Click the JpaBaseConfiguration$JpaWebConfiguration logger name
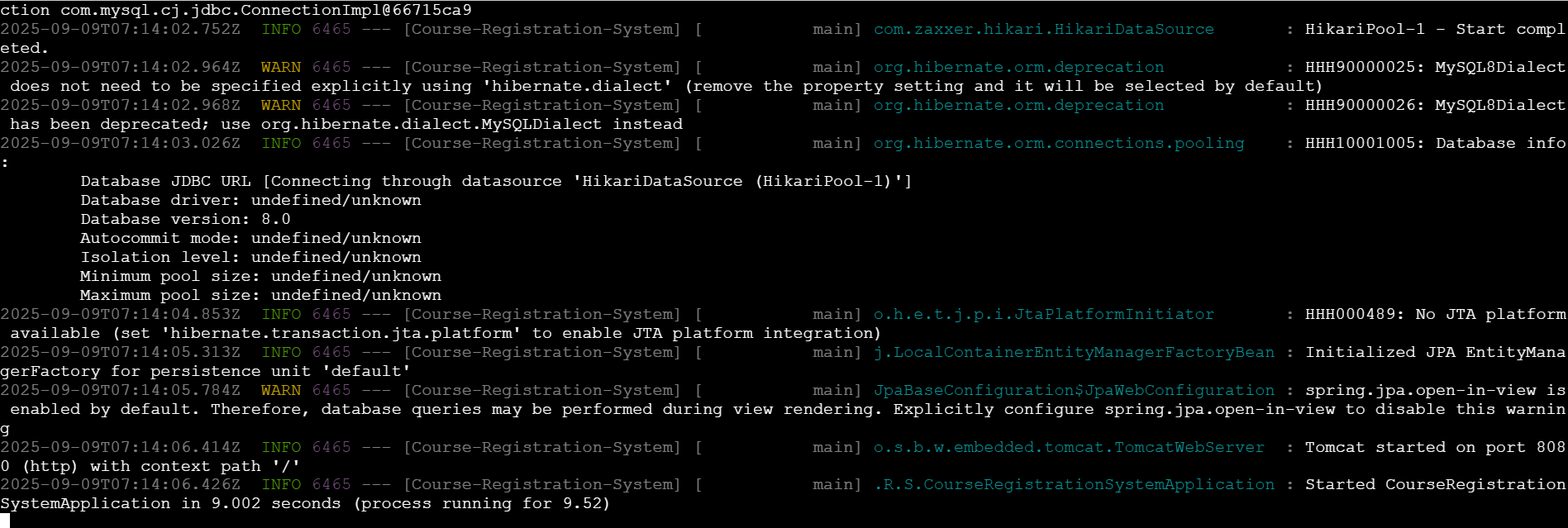The height and width of the screenshot is (528, 1568). [1074, 390]
